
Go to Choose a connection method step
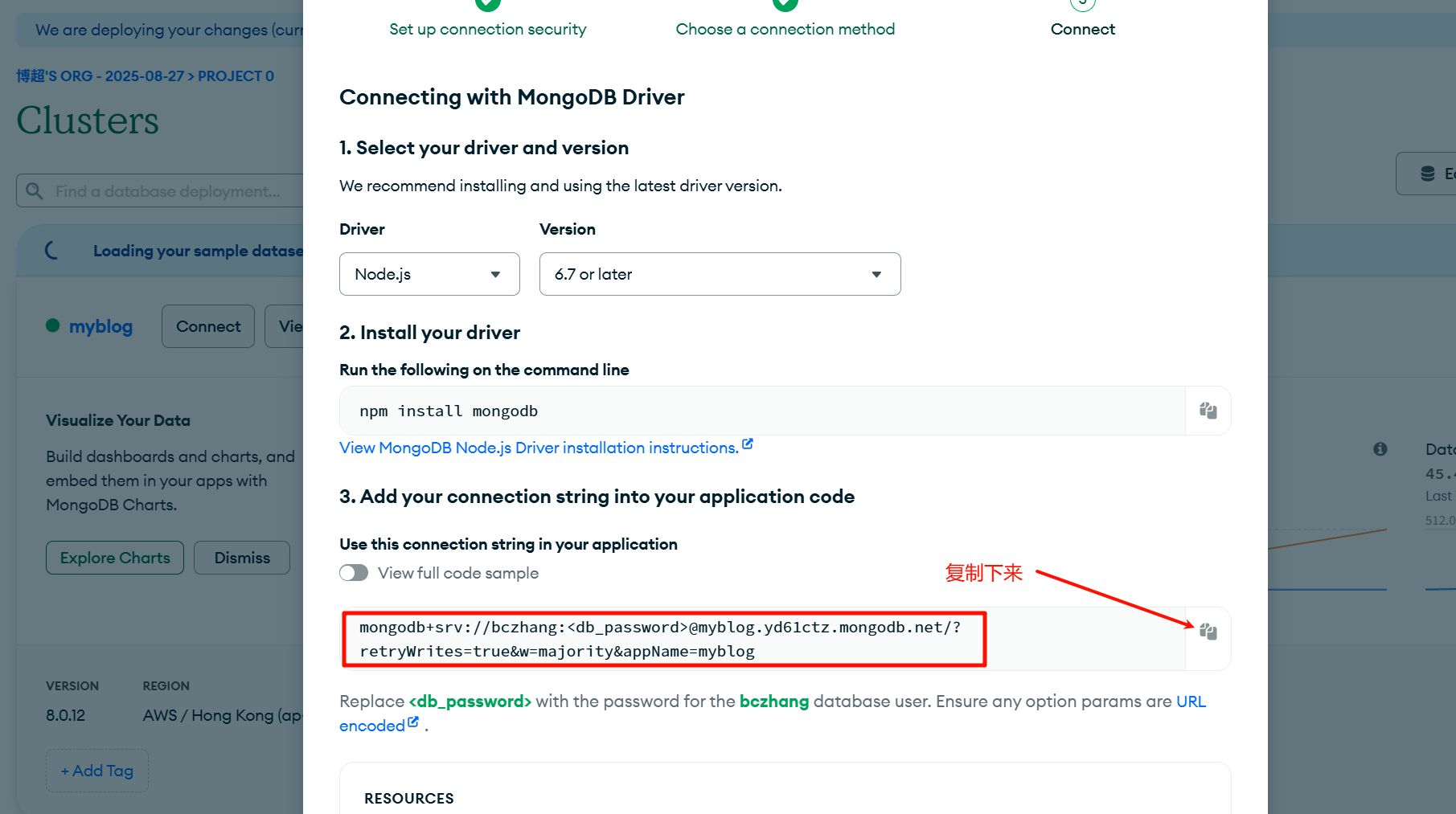785,29
